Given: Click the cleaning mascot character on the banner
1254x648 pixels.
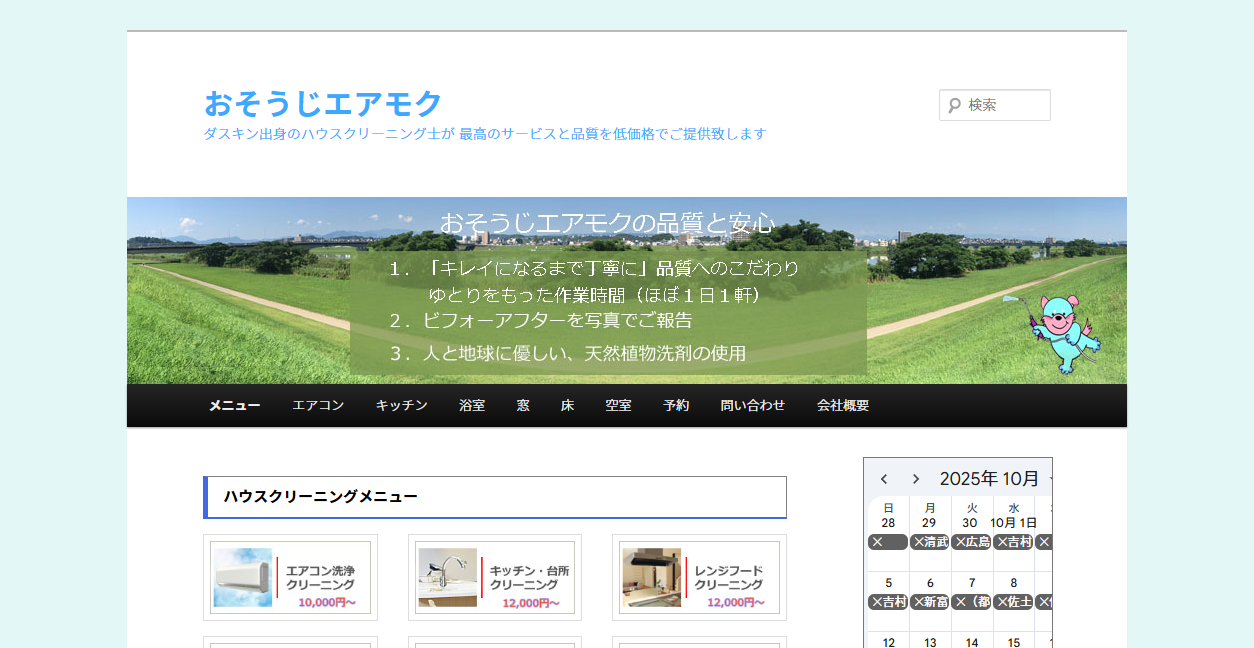Looking at the screenshot, I should [x=1062, y=330].
